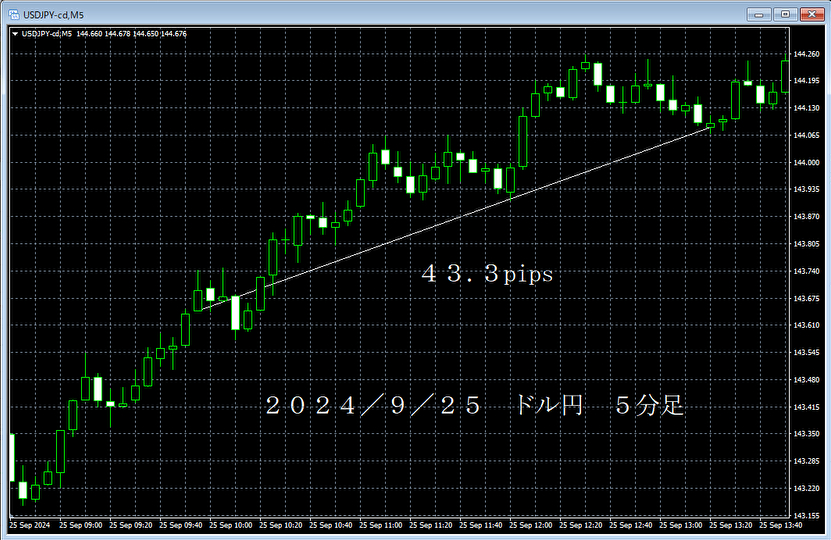Click the '25 Sep 10:40' time axis label
The width and height of the screenshot is (831, 540).
pyautogui.click(x=331, y=525)
